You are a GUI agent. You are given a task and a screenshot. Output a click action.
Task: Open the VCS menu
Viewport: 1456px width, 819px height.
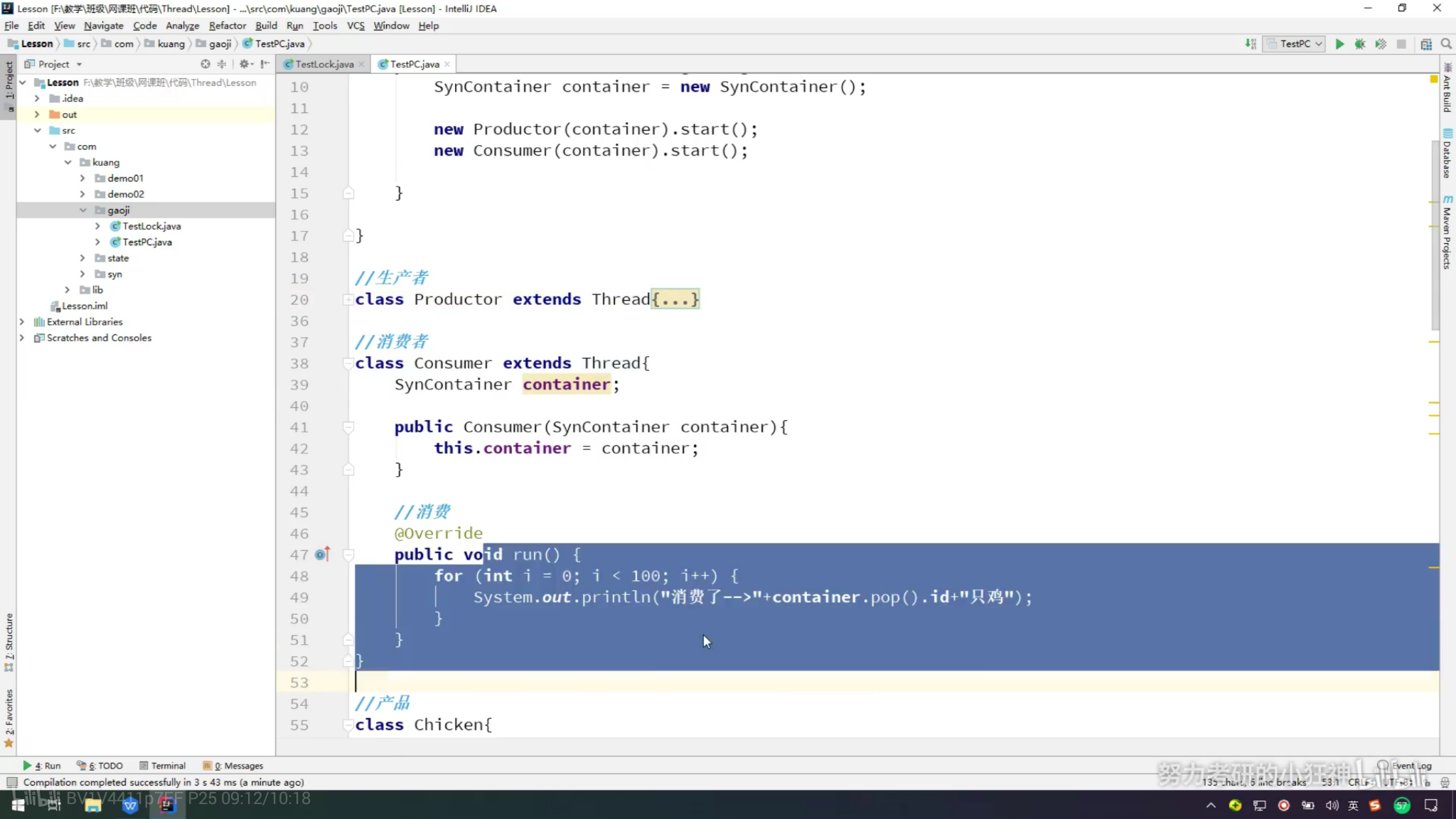[x=355, y=26]
